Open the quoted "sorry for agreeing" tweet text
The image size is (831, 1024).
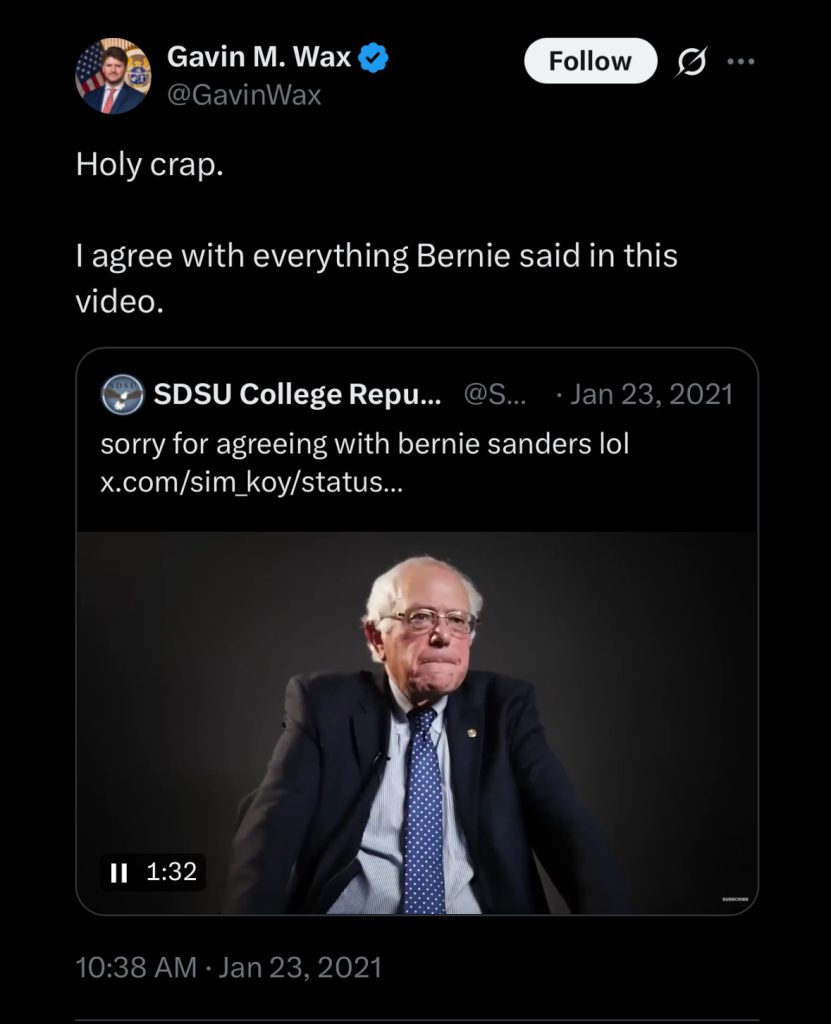[365, 444]
